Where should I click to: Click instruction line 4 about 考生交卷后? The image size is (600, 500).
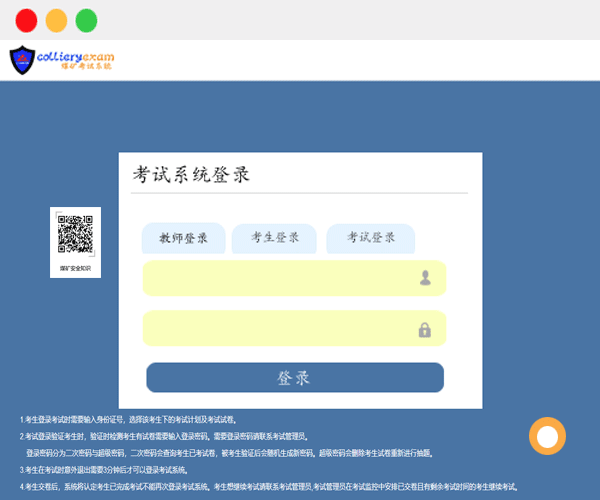270,487
